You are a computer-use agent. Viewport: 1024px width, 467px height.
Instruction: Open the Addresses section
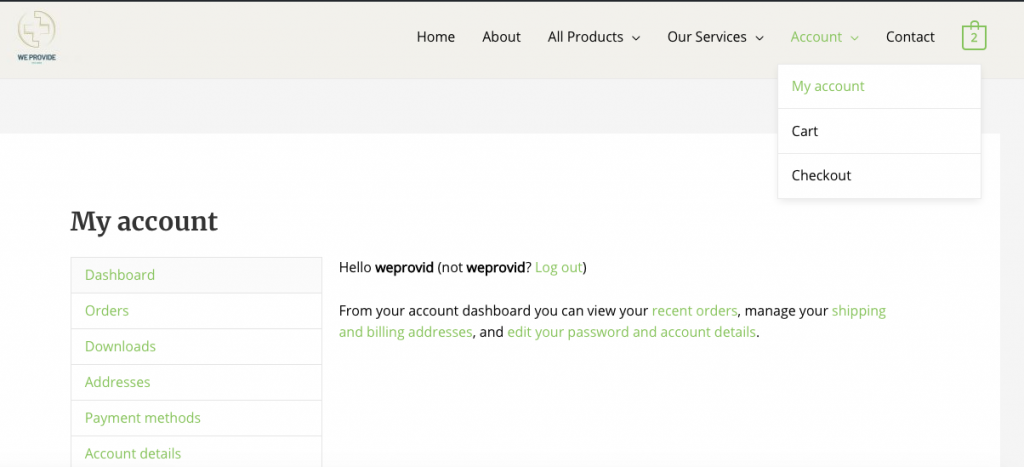pos(117,382)
